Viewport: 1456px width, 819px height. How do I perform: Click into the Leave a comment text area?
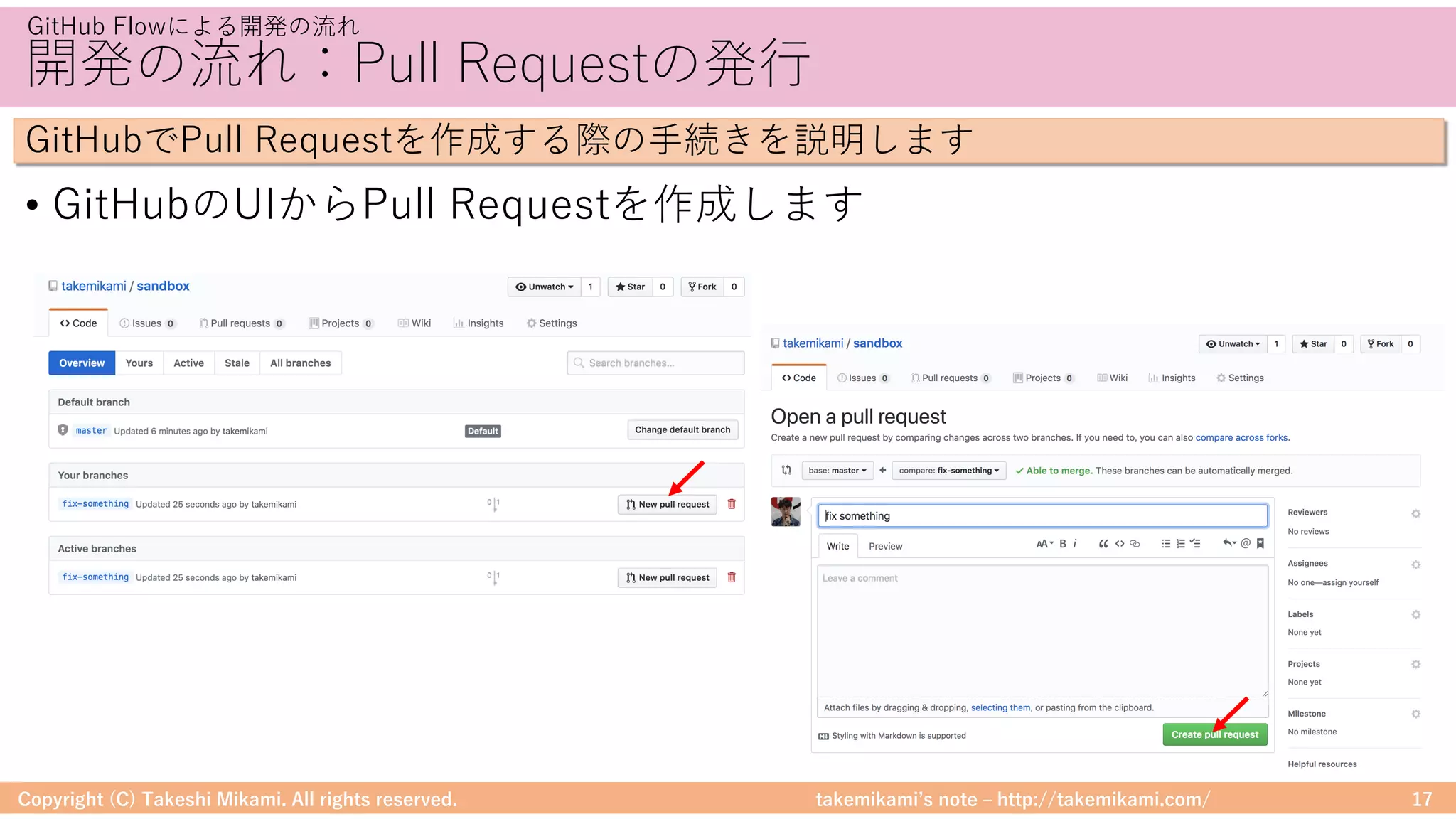[x=1042, y=631]
